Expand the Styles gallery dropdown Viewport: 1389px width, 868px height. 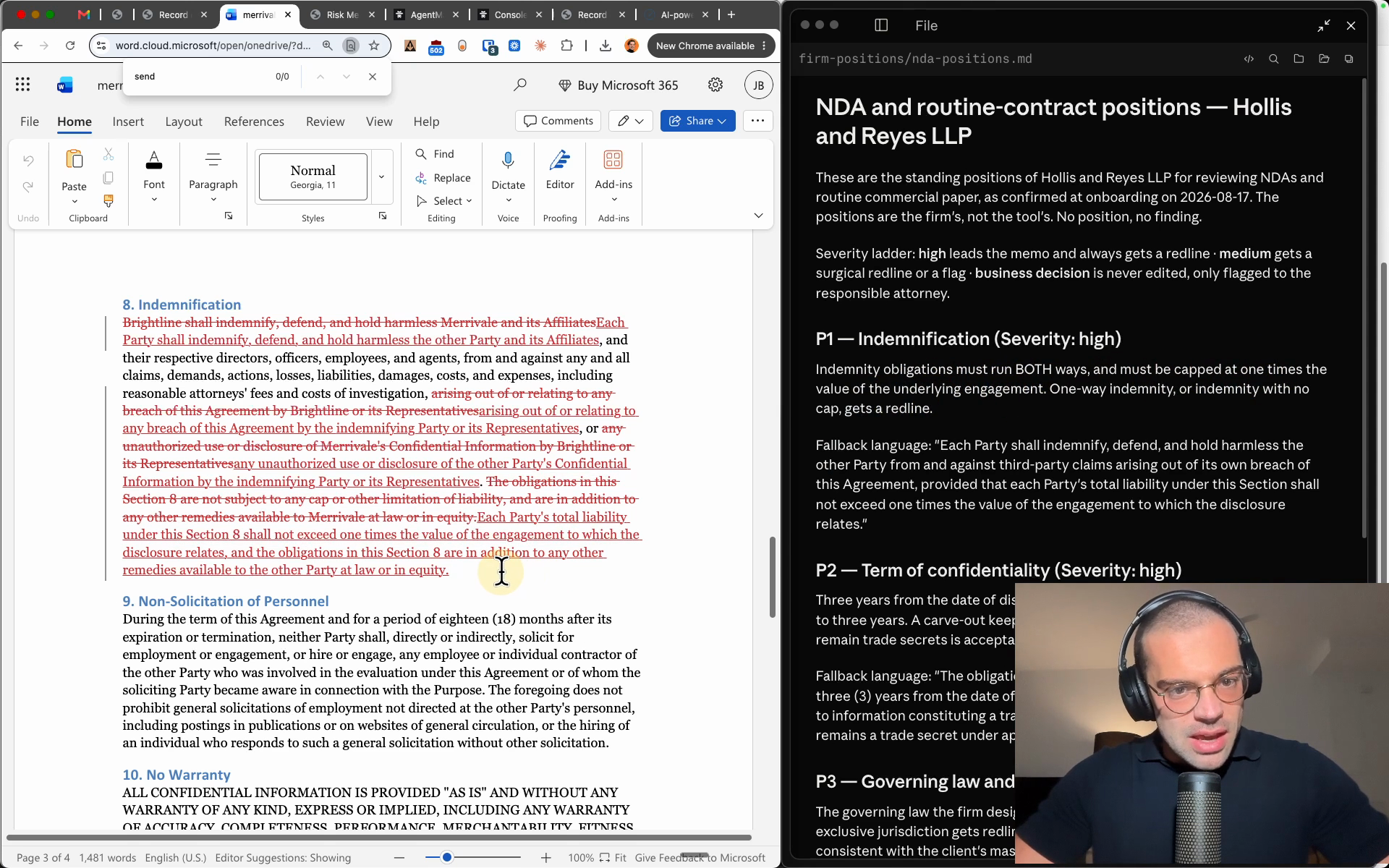click(x=381, y=176)
